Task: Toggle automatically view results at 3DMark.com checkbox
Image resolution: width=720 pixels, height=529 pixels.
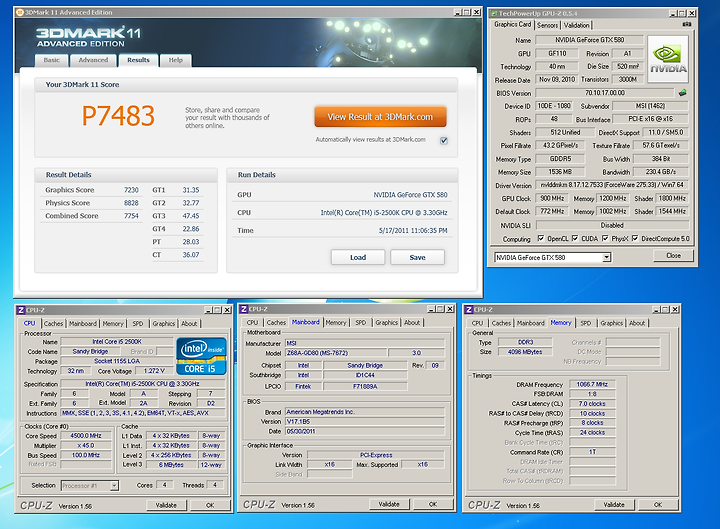Action: pyautogui.click(x=444, y=141)
